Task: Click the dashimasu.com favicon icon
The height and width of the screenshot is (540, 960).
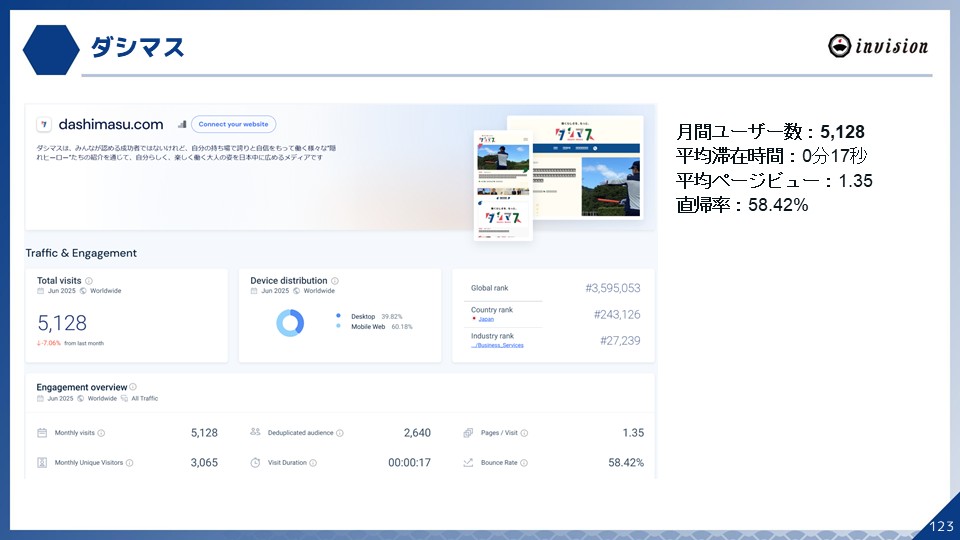Action: 43,124
